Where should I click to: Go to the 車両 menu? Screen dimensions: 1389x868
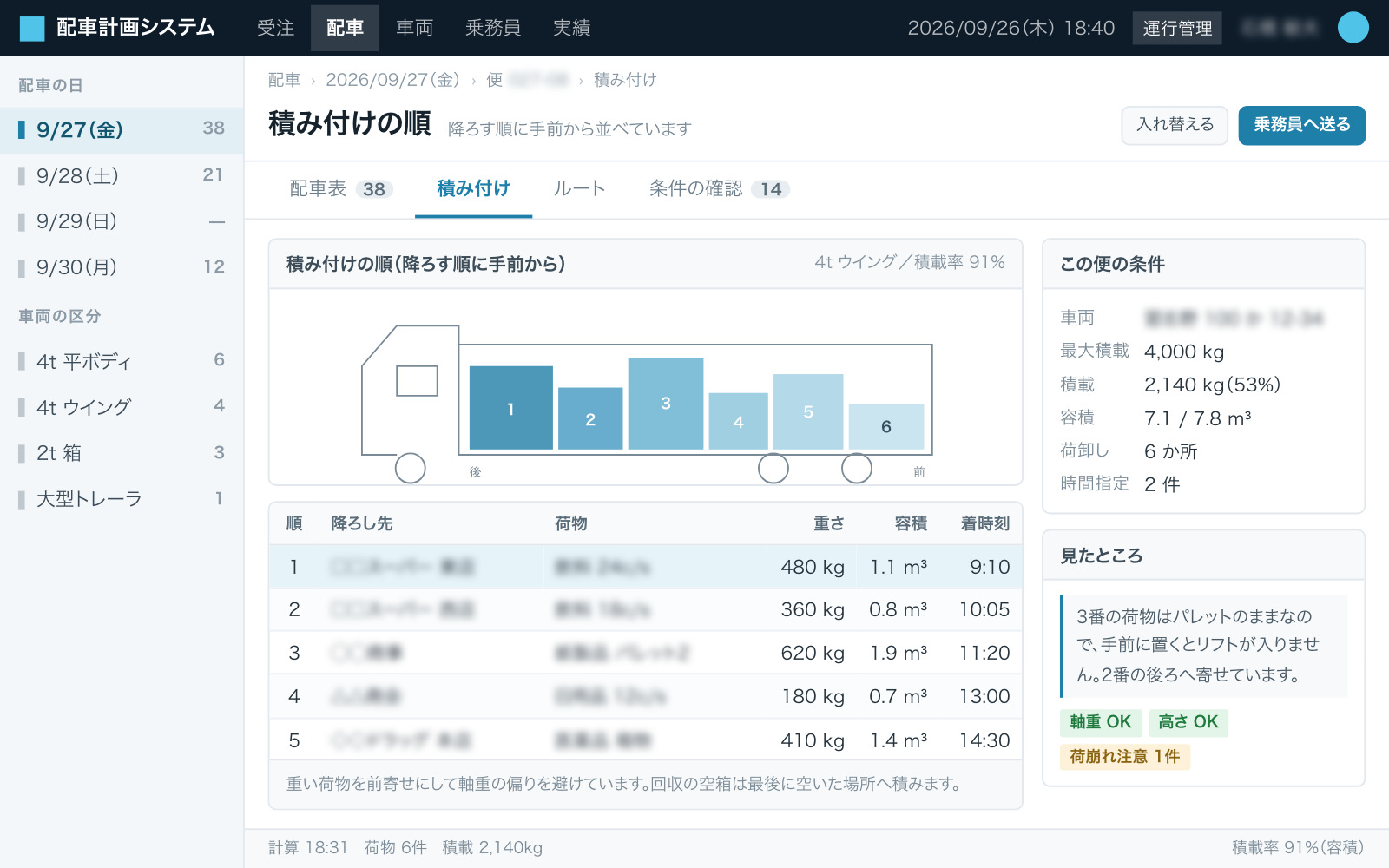pyautogui.click(x=414, y=28)
